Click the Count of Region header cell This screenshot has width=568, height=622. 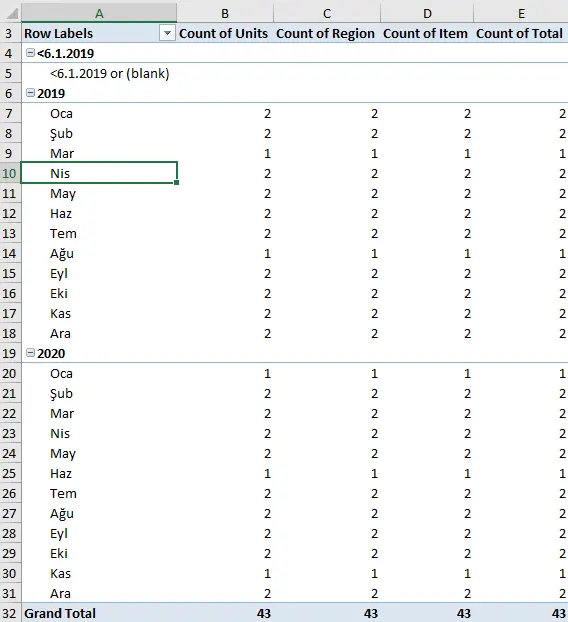327,33
